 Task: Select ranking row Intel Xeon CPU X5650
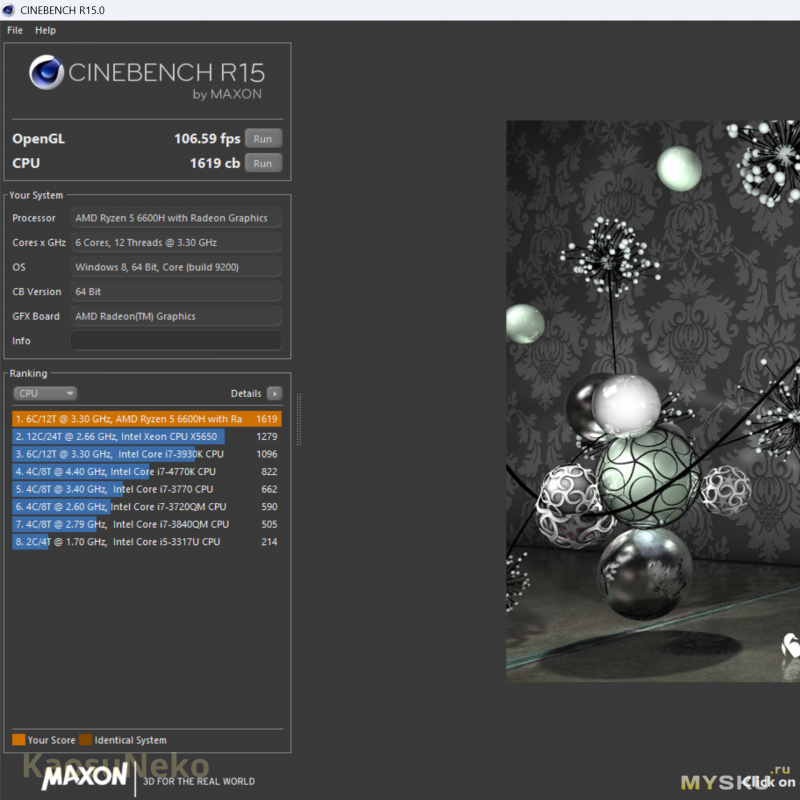click(147, 437)
